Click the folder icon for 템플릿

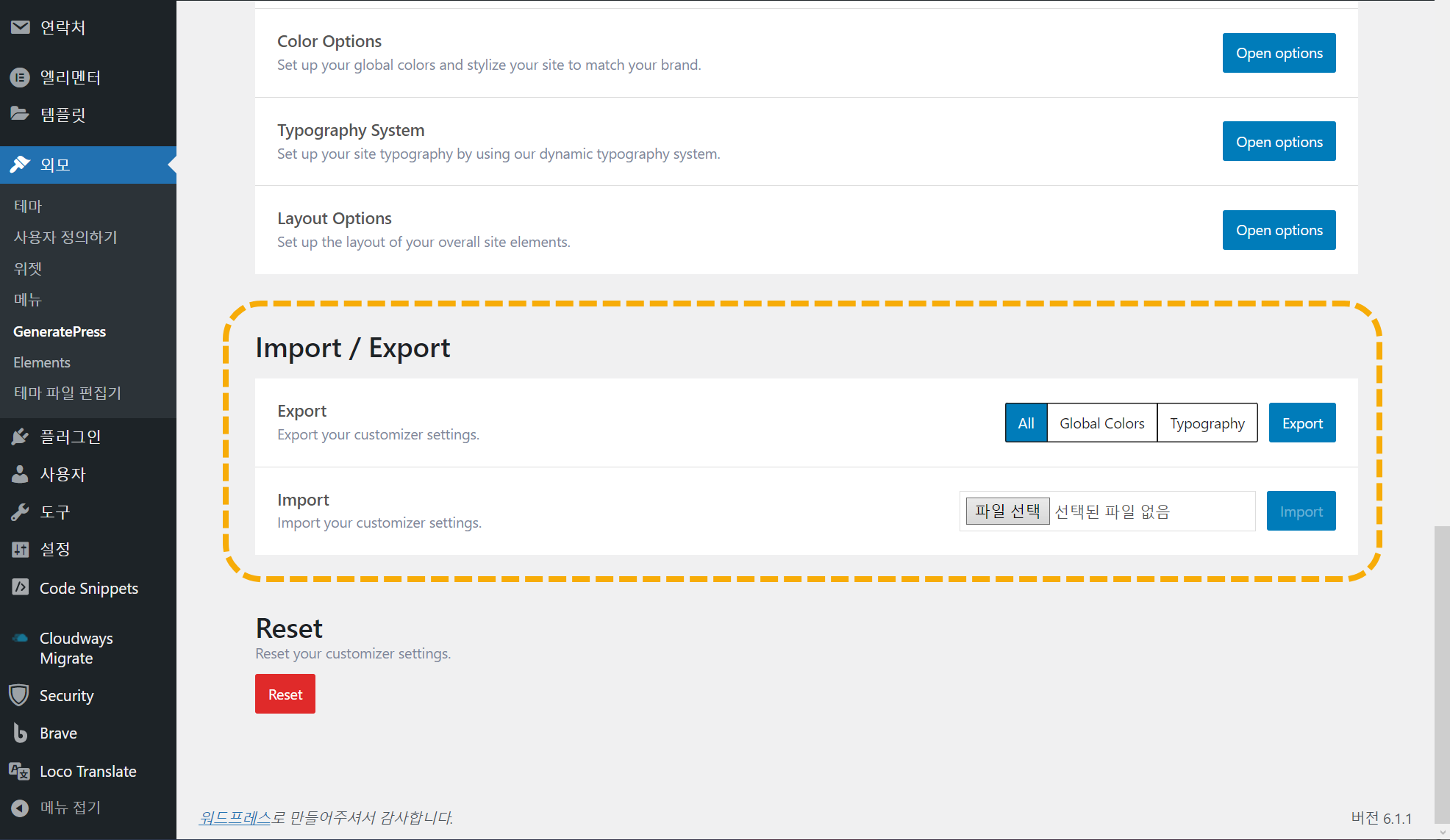click(x=20, y=114)
